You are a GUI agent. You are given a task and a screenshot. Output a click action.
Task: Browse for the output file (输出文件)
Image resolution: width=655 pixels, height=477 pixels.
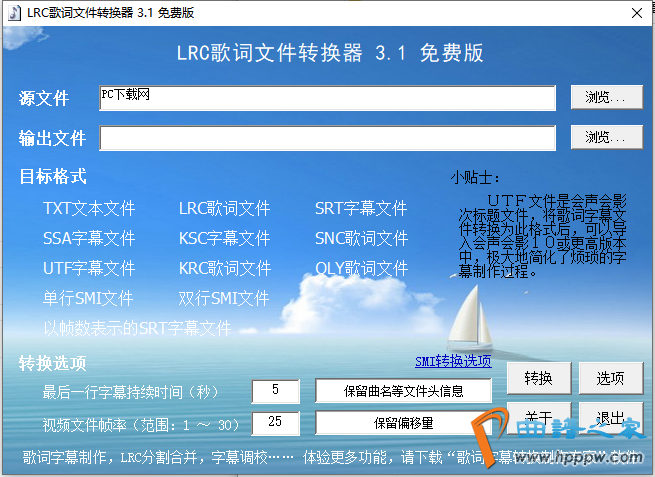pos(606,137)
